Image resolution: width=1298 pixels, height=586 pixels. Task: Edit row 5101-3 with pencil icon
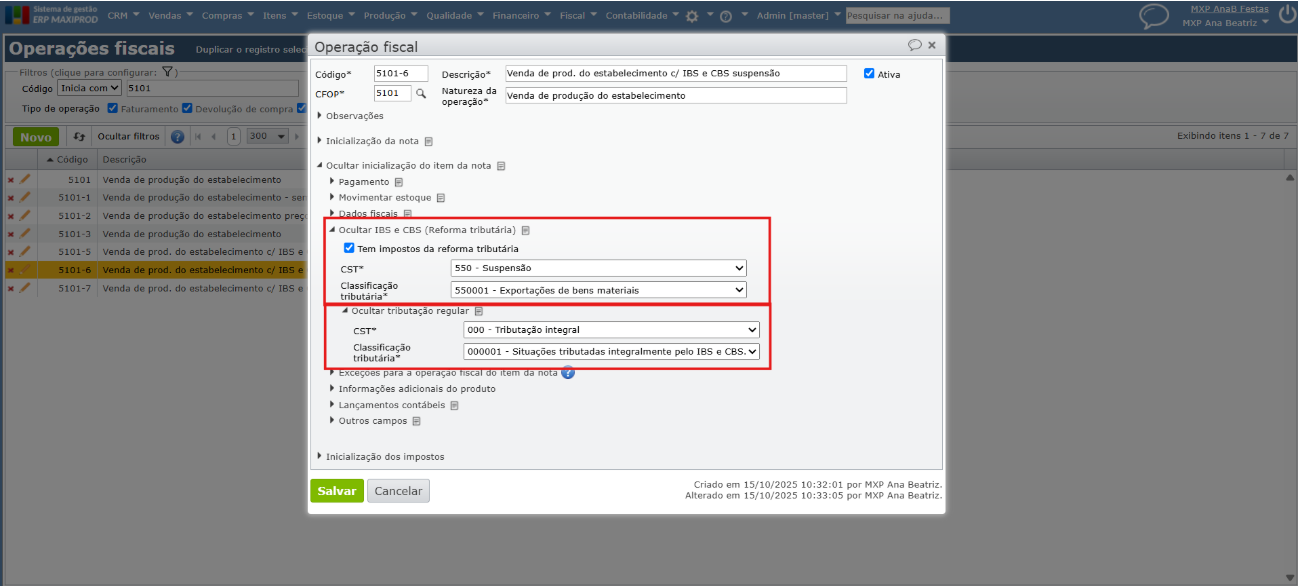coord(25,233)
